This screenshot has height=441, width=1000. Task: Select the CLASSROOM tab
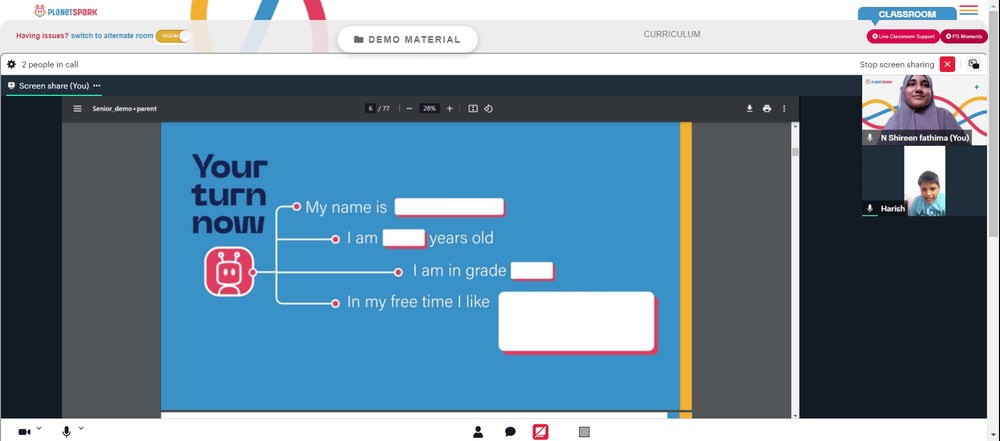coord(907,14)
